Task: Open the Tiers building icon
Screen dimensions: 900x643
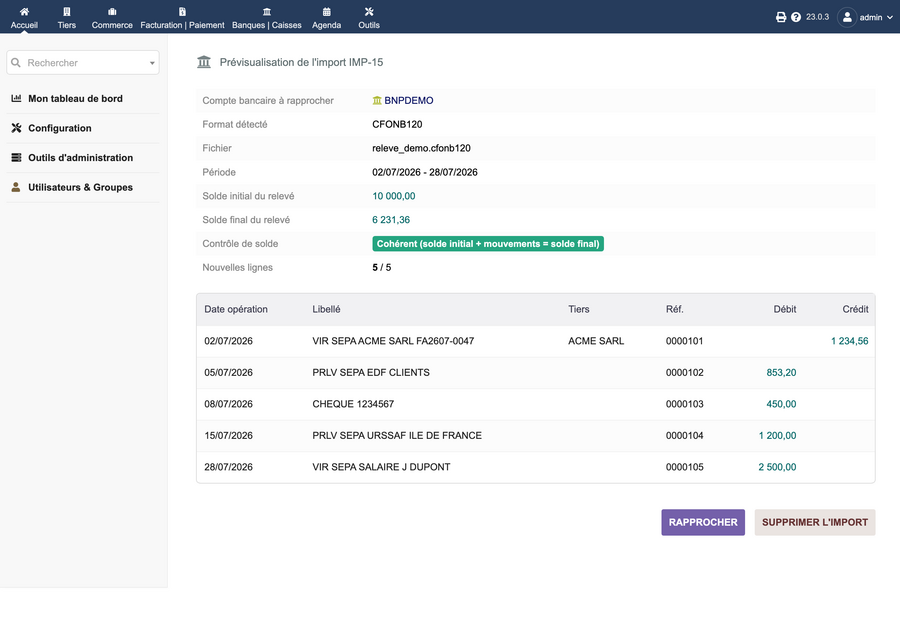Action: (67, 11)
